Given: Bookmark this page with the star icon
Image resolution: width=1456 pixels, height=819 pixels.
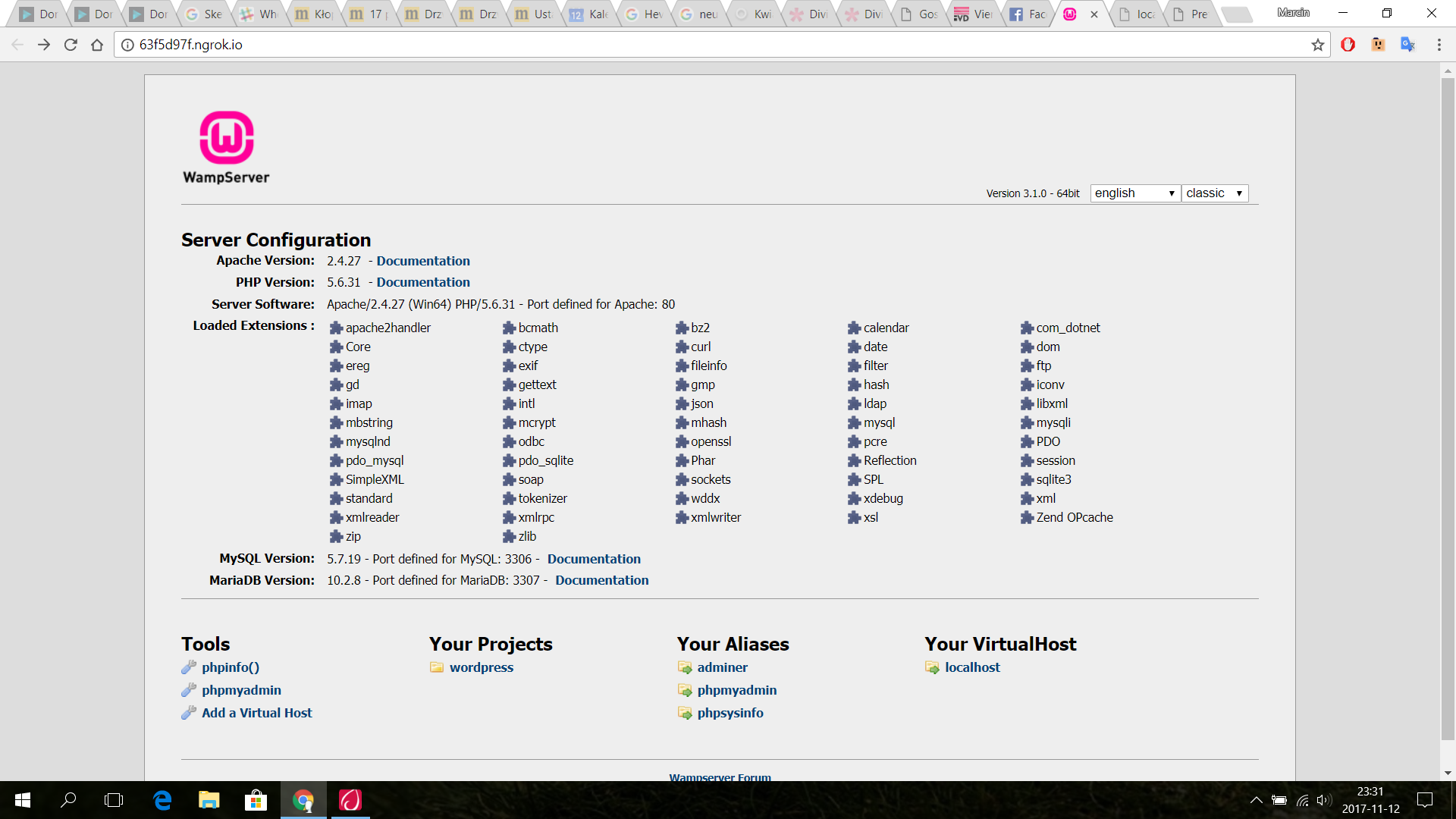Looking at the screenshot, I should [x=1318, y=45].
